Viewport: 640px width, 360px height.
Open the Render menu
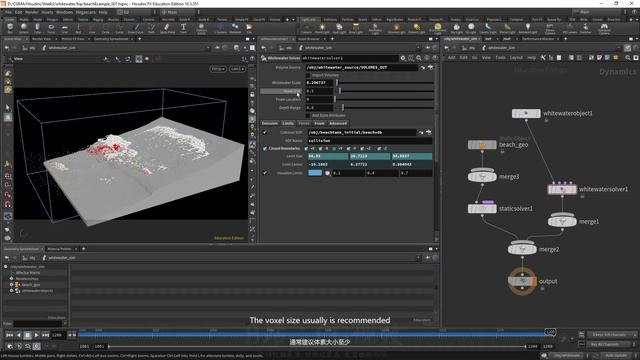tap(32, 12)
